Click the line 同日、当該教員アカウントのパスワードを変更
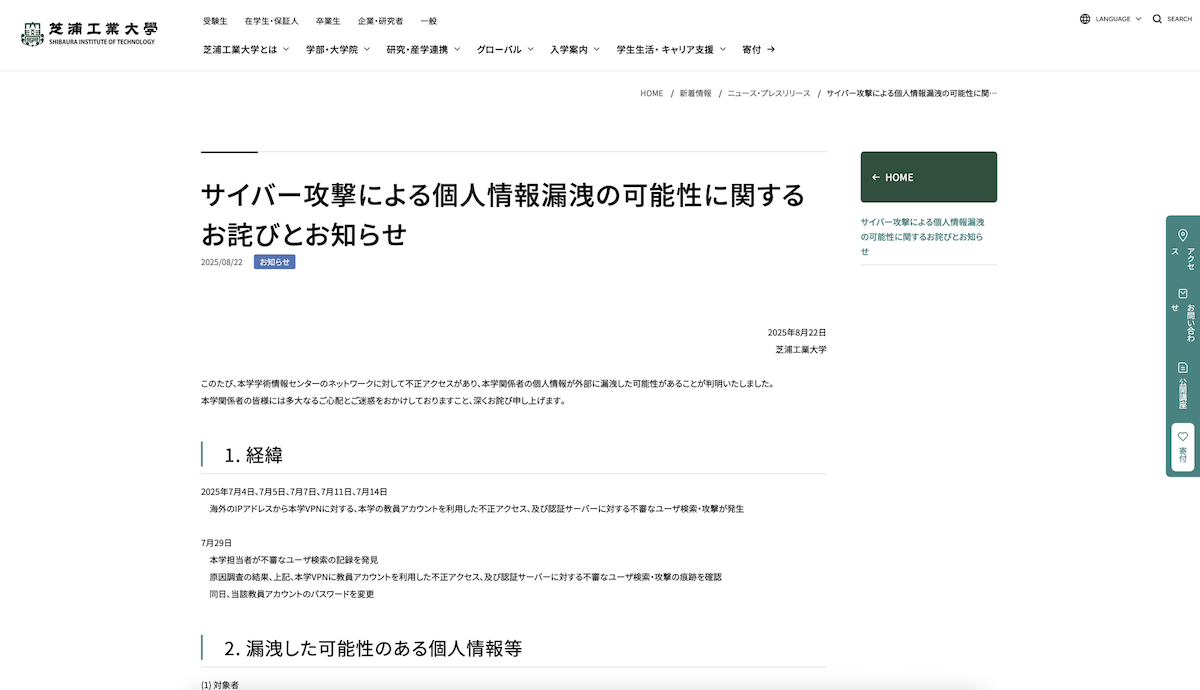1200x690 pixels. coord(291,594)
